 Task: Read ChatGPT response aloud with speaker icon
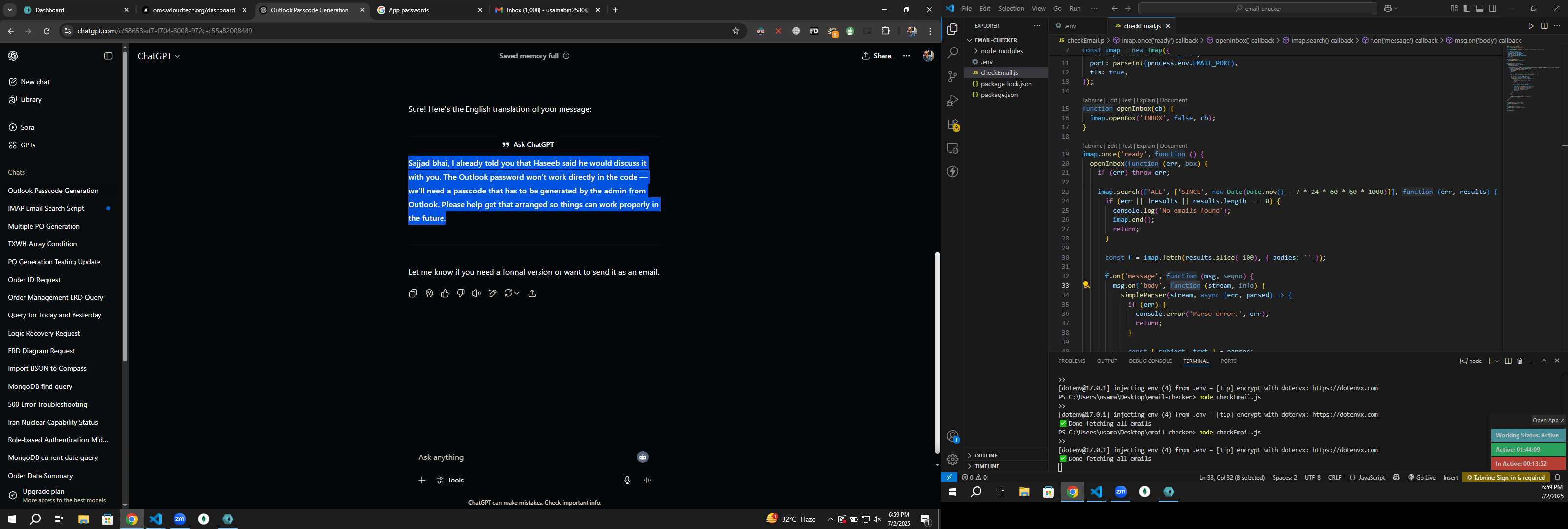point(476,294)
